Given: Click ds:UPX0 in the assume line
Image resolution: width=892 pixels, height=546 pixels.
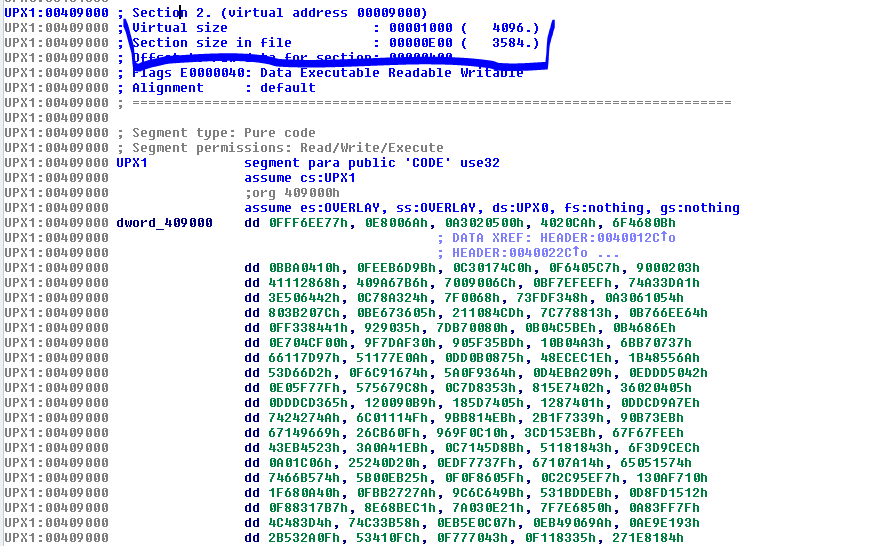Looking at the screenshot, I should 558,208.
